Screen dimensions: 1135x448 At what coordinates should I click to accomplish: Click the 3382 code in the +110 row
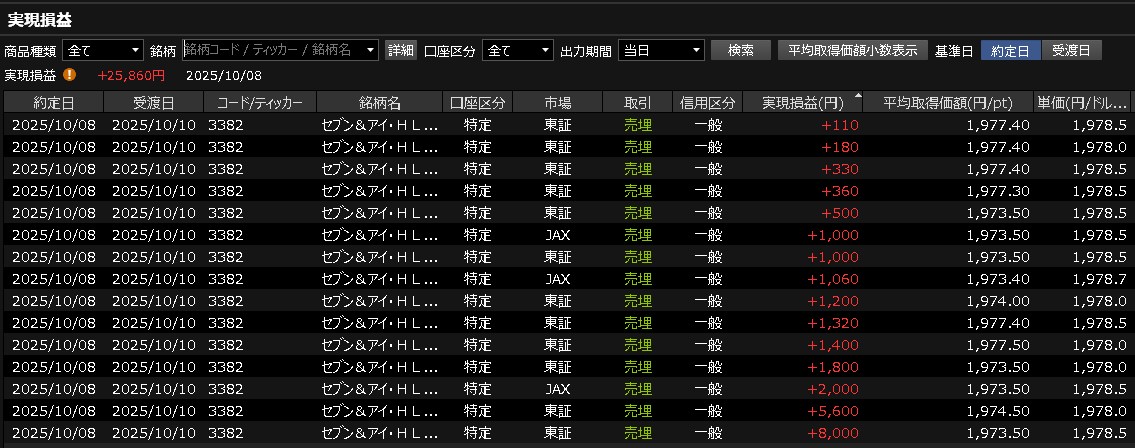tap(225, 124)
